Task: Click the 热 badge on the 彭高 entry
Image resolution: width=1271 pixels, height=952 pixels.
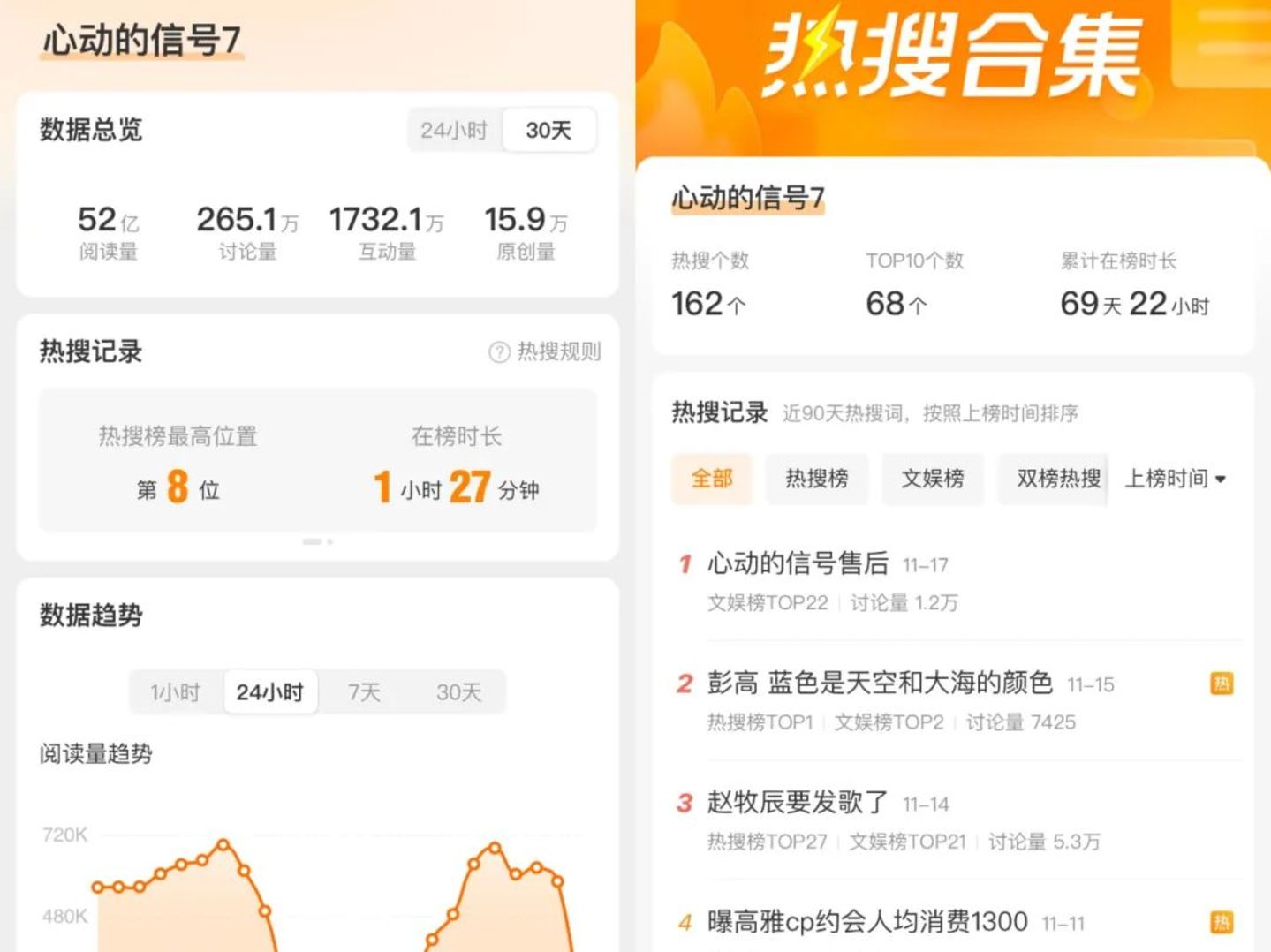Action: tap(1222, 684)
